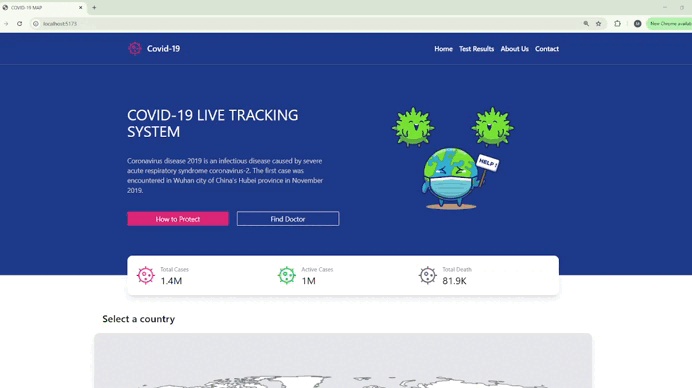Click the Coronavirus disease 2019 description paragraph
Image resolution: width=692 pixels, height=388 pixels.
point(225,176)
